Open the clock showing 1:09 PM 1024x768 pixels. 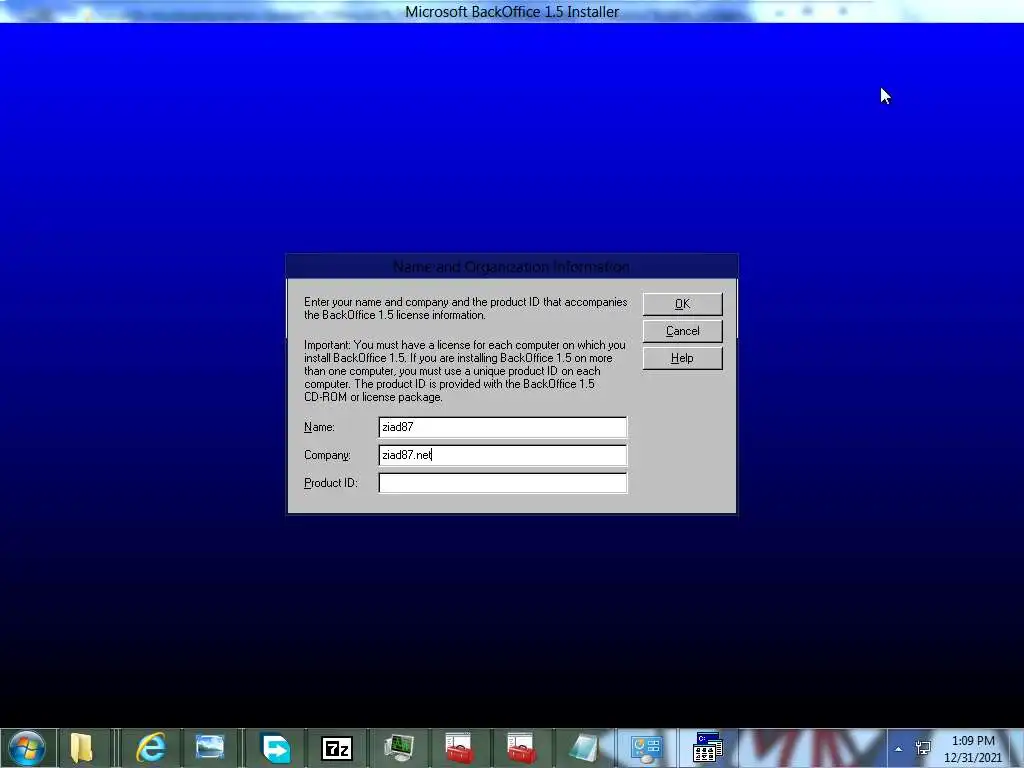(x=973, y=748)
